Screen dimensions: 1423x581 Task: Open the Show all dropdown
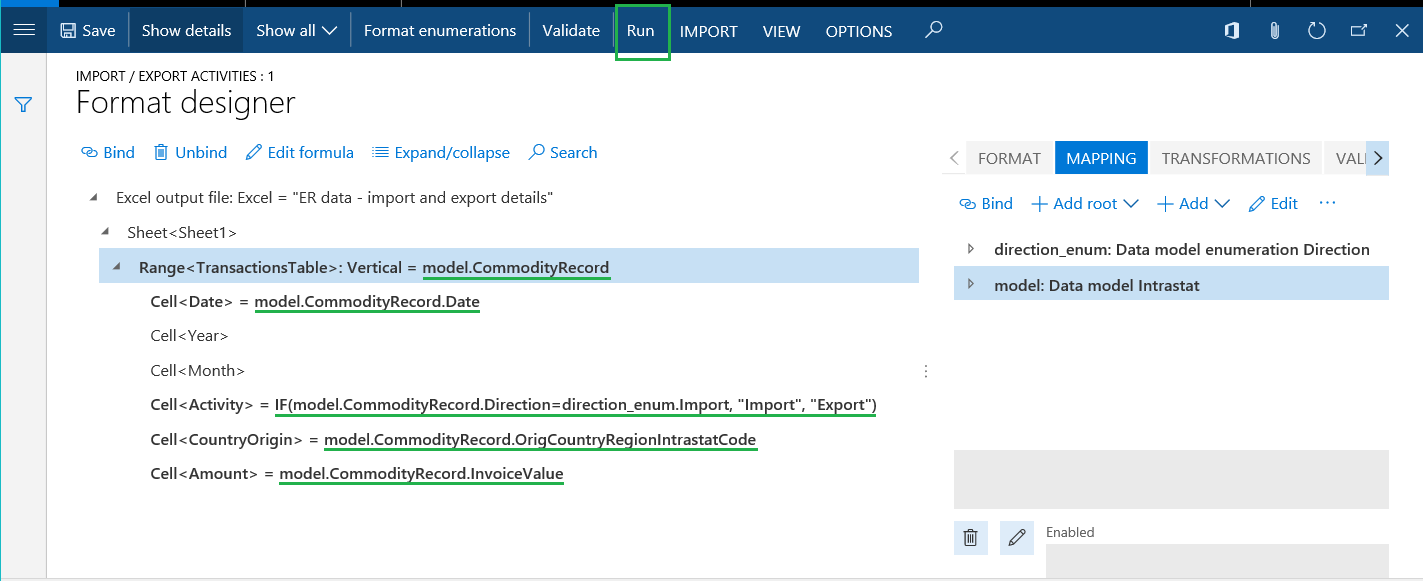297,31
